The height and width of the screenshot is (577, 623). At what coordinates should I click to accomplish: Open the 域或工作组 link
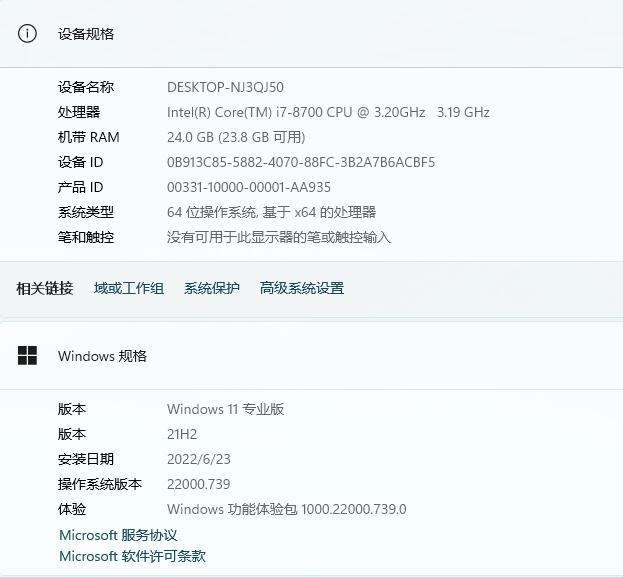(129, 288)
